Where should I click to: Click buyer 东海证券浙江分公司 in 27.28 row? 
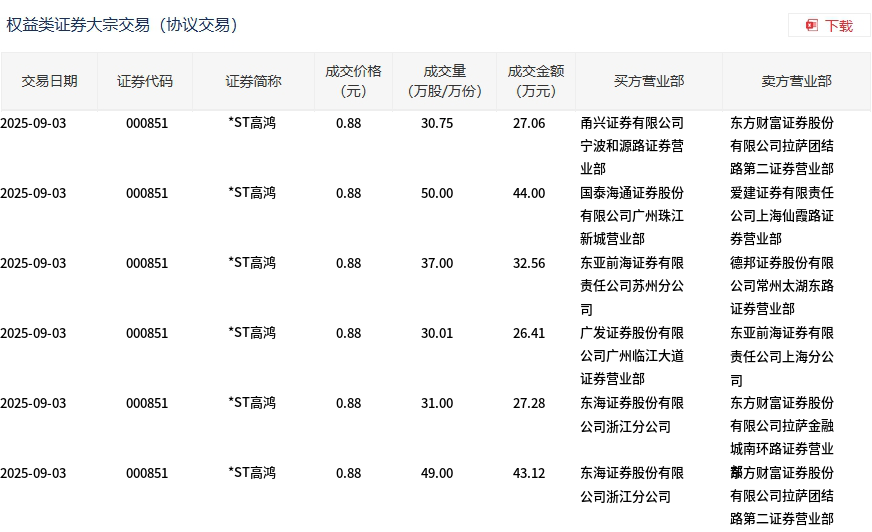pos(632,415)
